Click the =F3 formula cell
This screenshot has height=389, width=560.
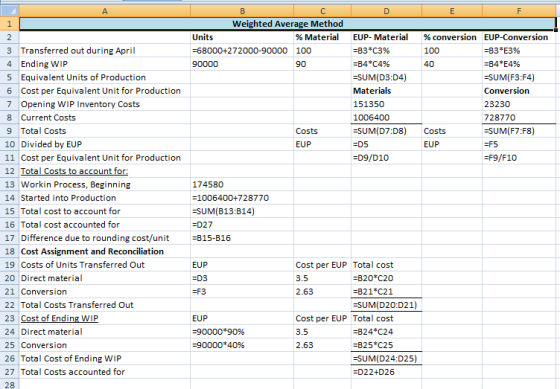tap(242, 292)
